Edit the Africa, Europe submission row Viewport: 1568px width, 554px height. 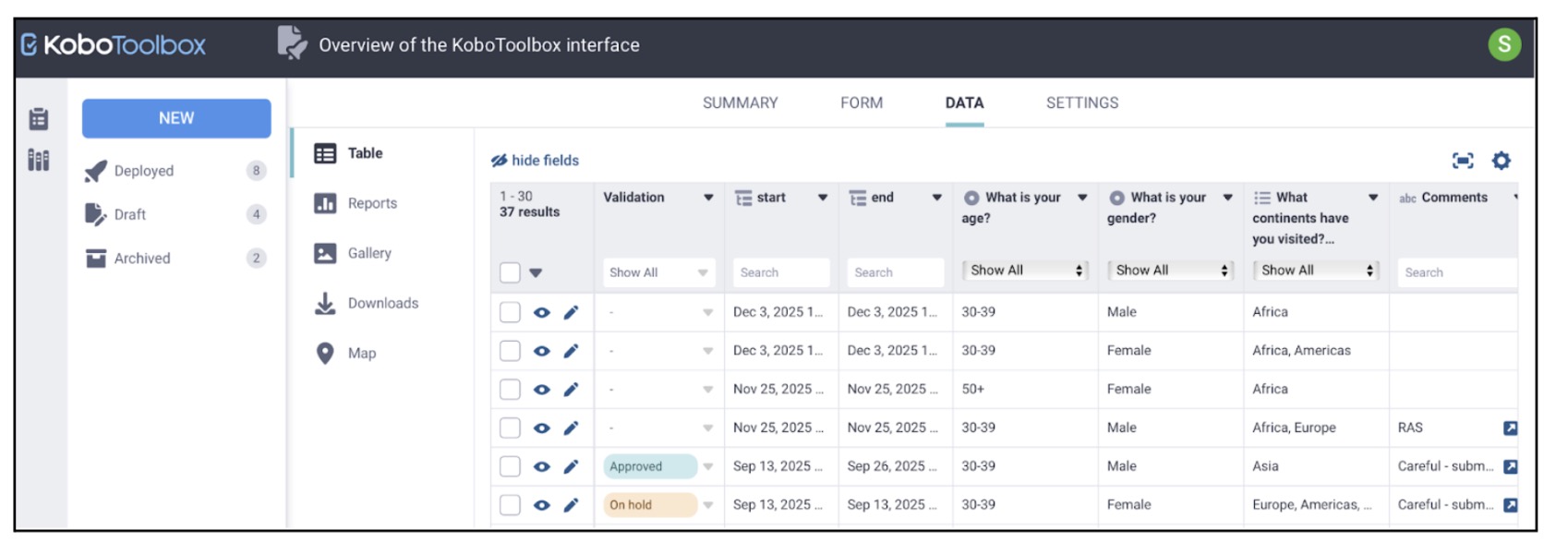(571, 428)
